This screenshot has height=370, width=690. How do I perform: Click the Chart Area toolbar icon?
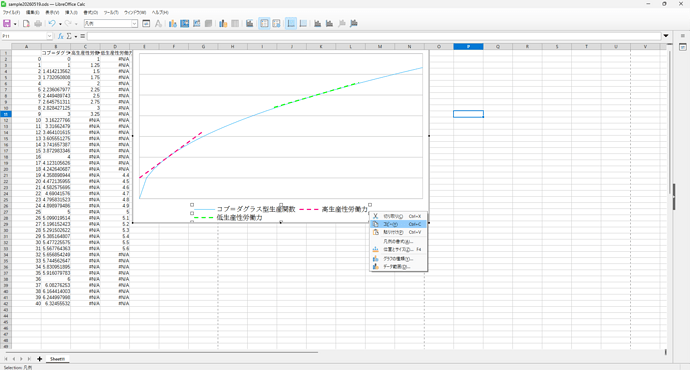pos(185,24)
